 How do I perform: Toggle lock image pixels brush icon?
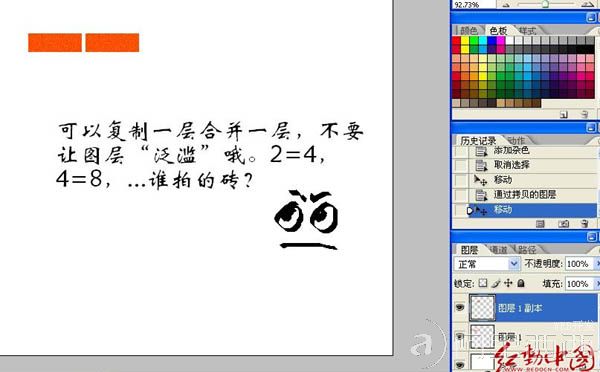496,283
